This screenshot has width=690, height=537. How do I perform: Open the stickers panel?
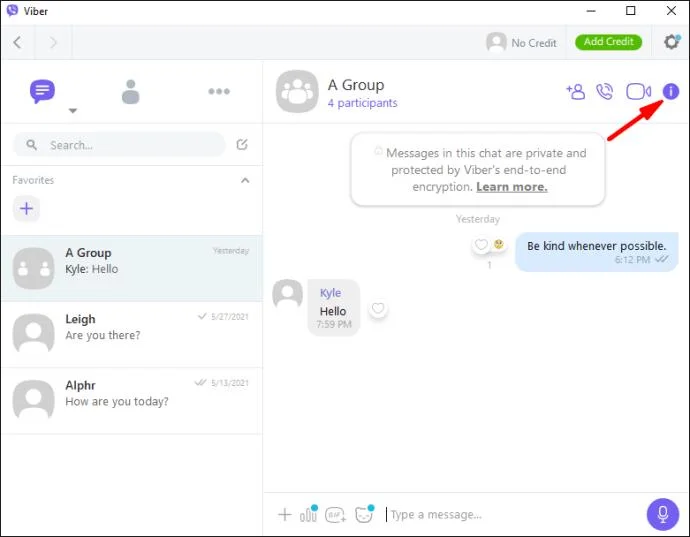364,514
